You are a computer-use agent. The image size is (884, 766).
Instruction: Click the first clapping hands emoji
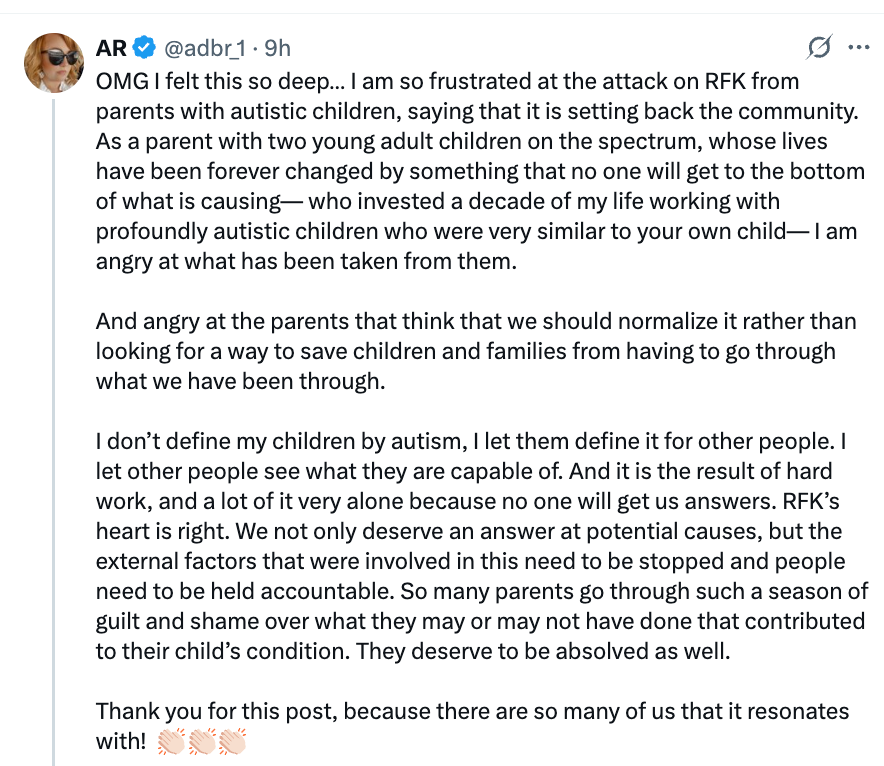(173, 742)
